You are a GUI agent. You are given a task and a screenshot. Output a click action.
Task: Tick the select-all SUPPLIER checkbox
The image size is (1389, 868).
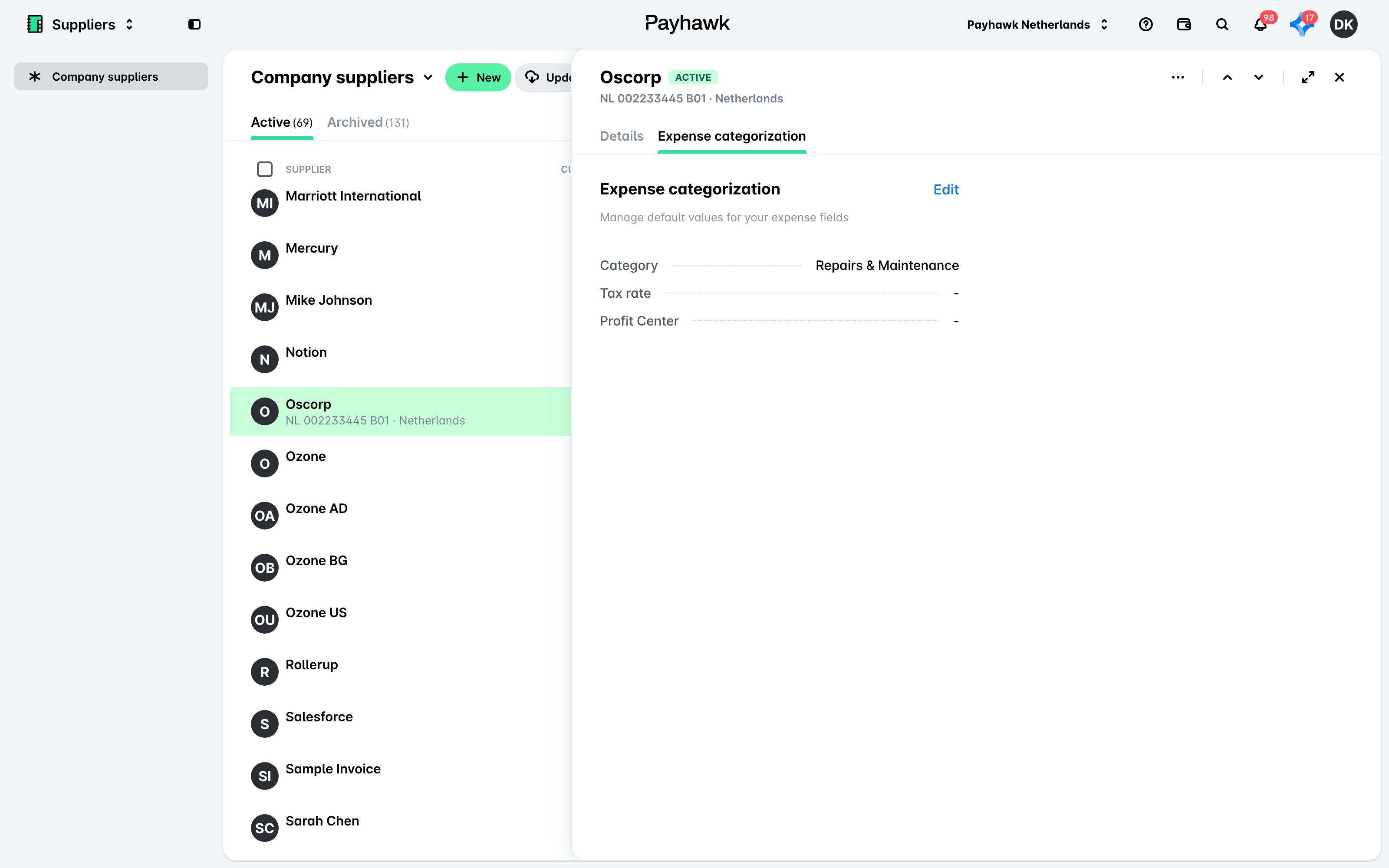[265, 169]
